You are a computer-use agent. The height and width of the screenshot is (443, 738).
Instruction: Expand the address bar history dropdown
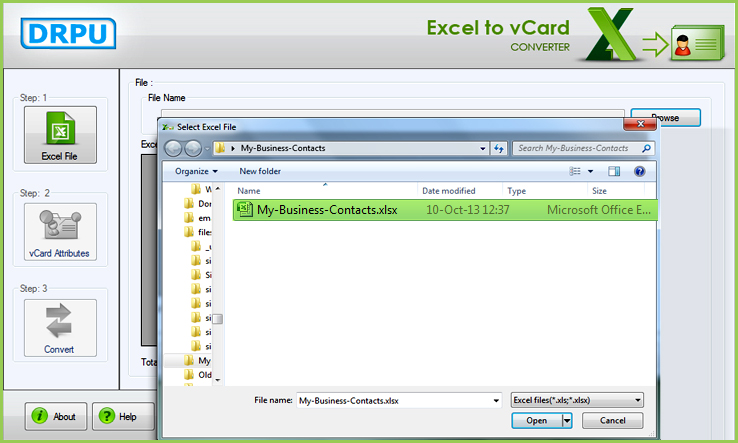(x=482, y=148)
